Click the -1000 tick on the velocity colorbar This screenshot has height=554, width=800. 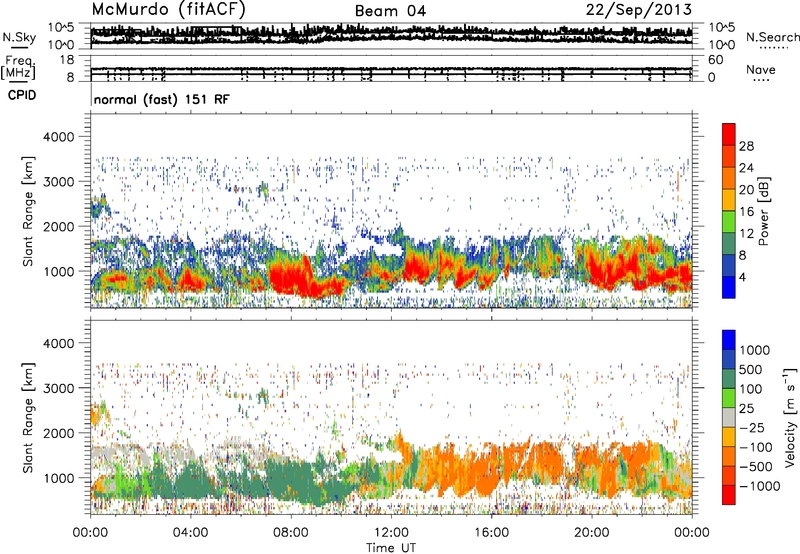click(760, 486)
